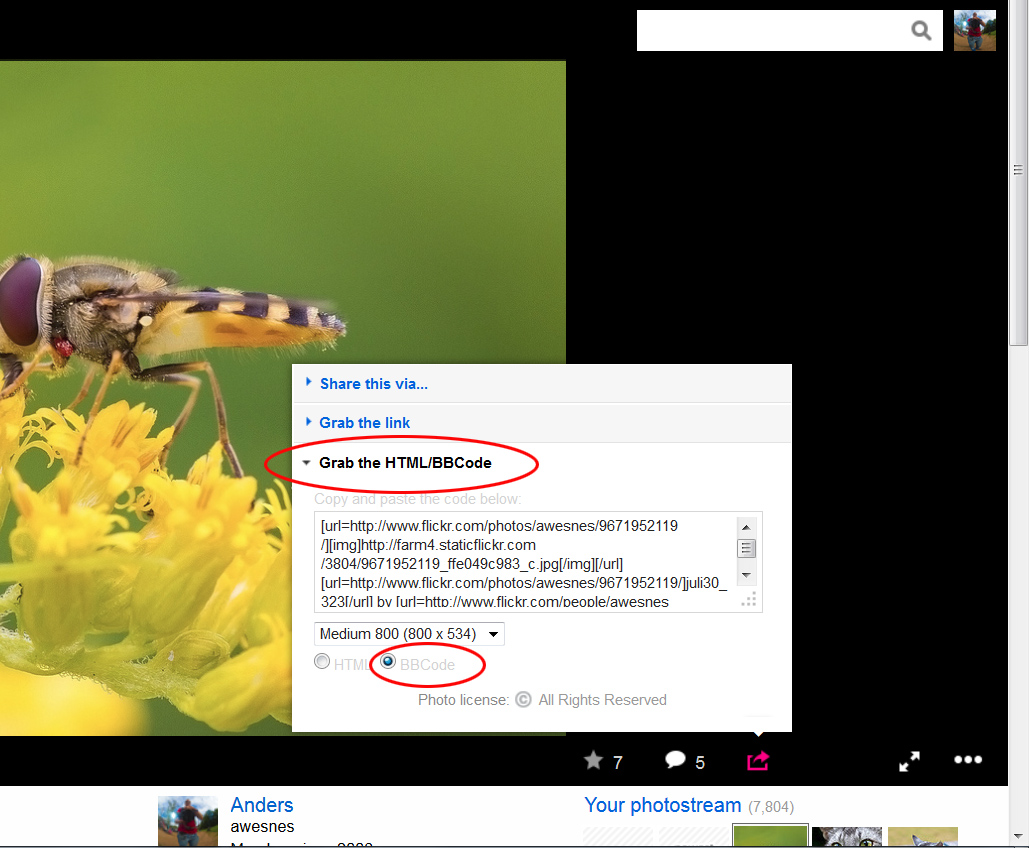Click the page scrollbar thumb
The height and width of the screenshot is (848, 1029).
(1018, 171)
